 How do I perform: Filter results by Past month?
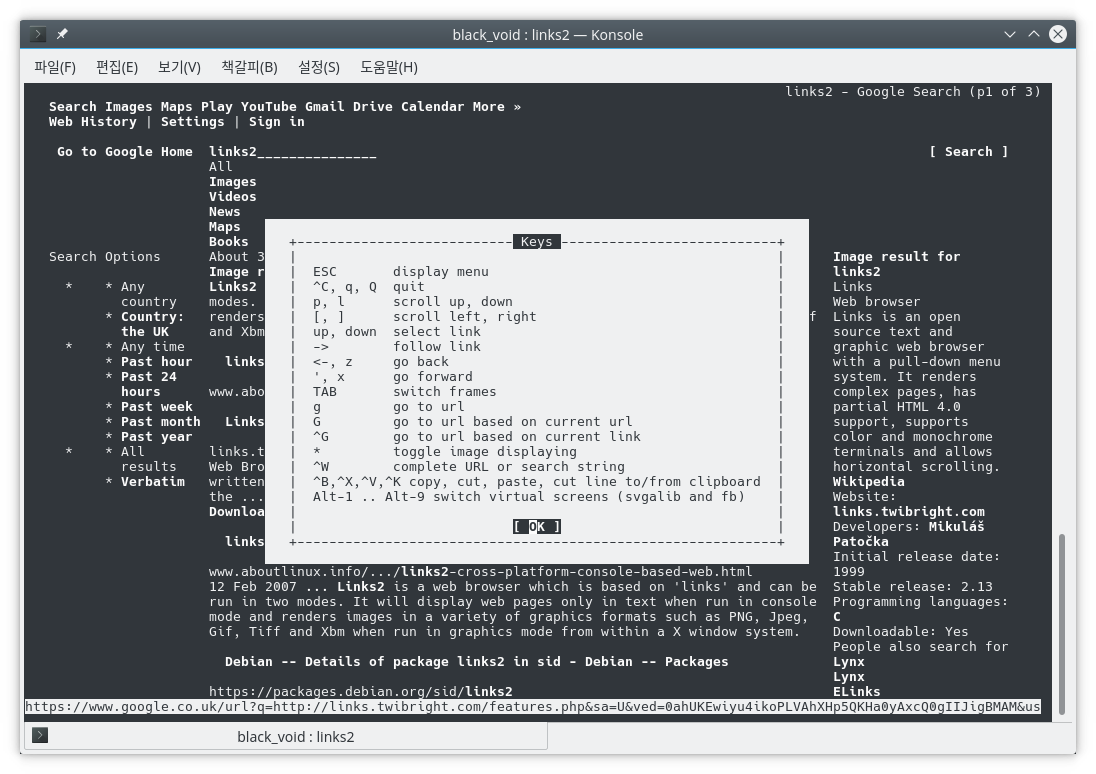point(161,422)
